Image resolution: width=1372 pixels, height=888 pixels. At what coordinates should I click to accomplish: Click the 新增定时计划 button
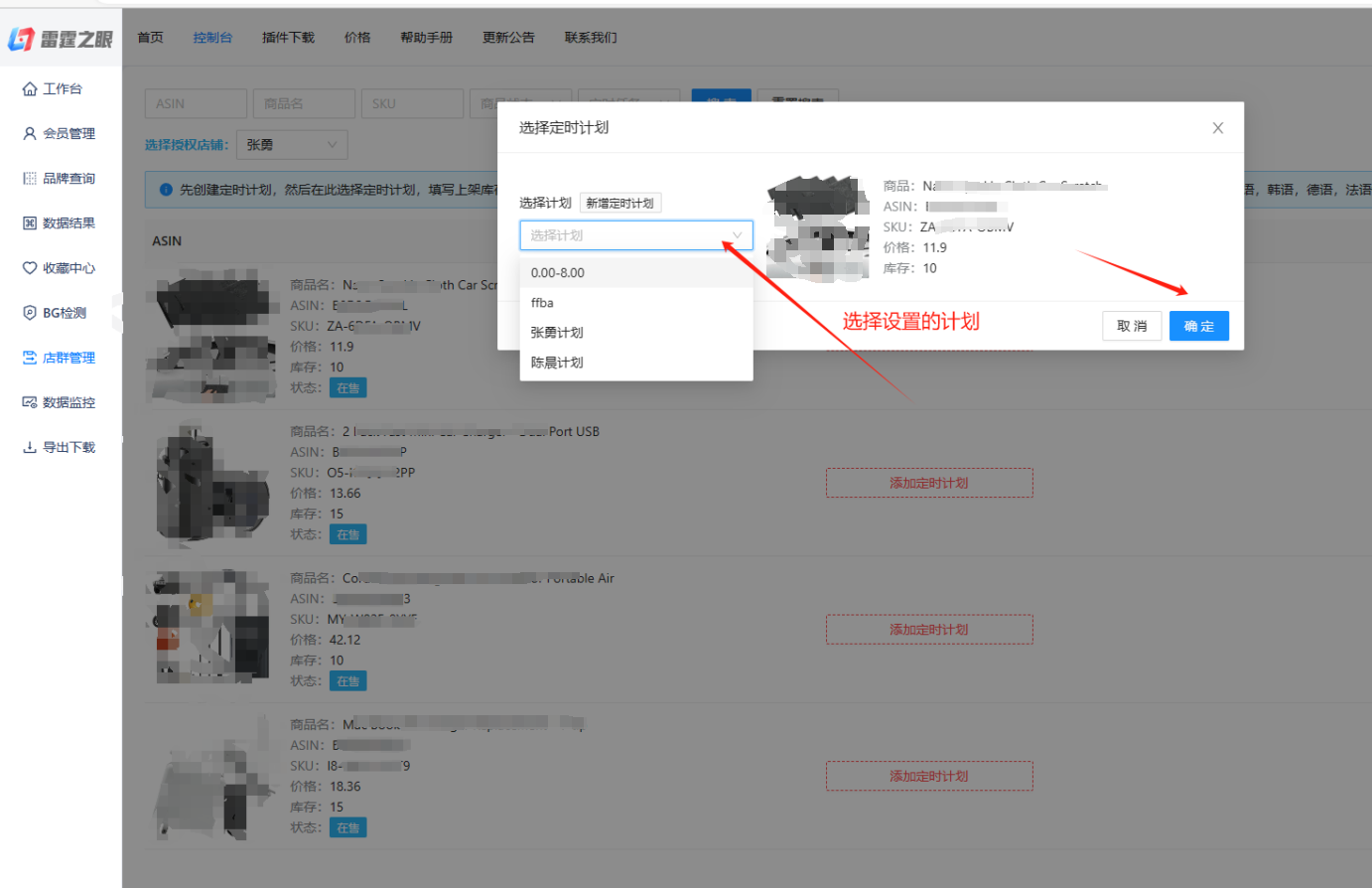[x=619, y=204]
